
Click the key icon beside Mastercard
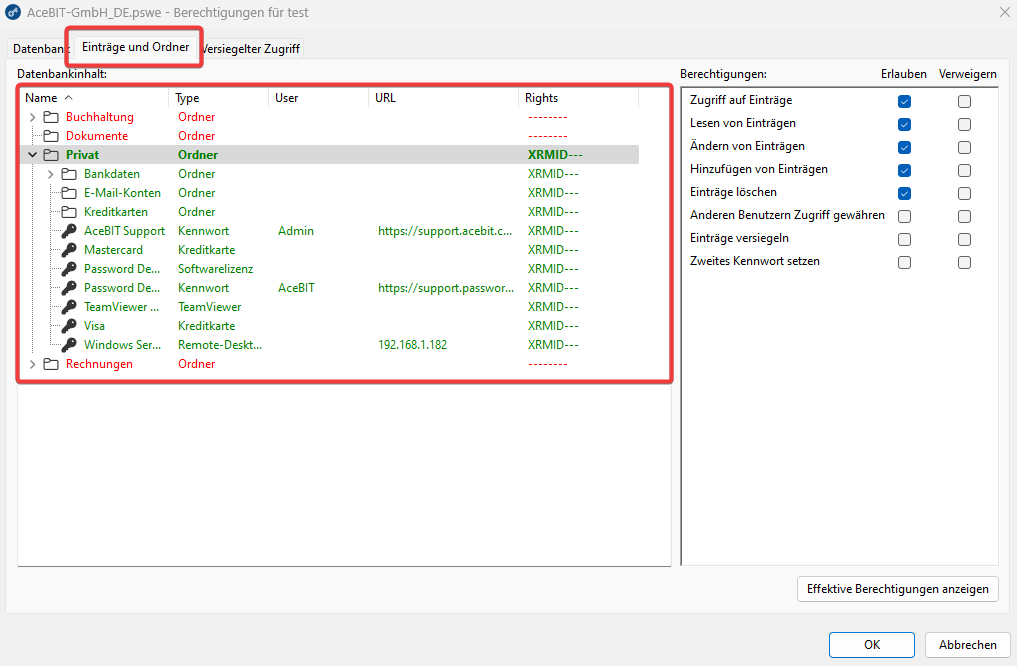tap(69, 250)
